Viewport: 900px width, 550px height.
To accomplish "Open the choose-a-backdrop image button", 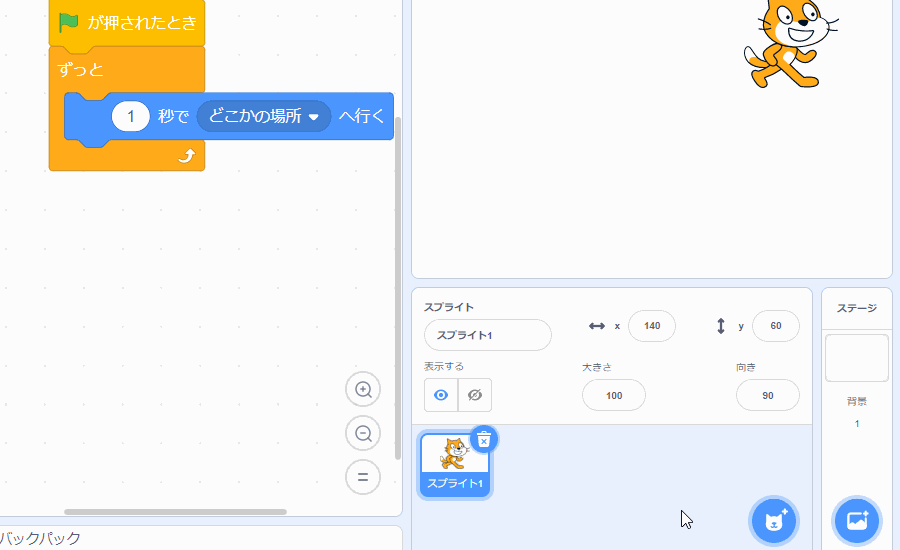I will (x=857, y=521).
